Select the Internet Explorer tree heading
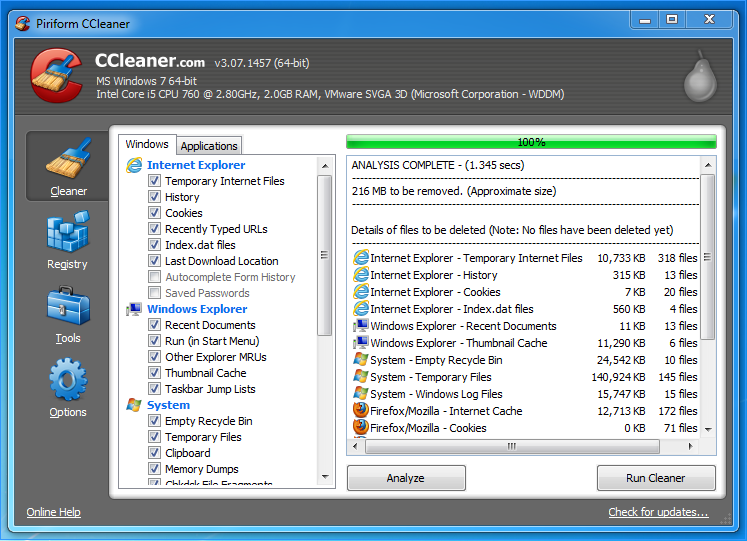 pos(196,165)
